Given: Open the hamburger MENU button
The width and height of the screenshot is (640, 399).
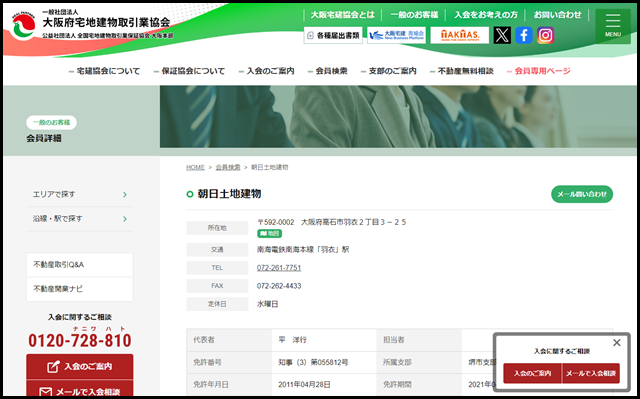Looking at the screenshot, I should tap(613, 26).
